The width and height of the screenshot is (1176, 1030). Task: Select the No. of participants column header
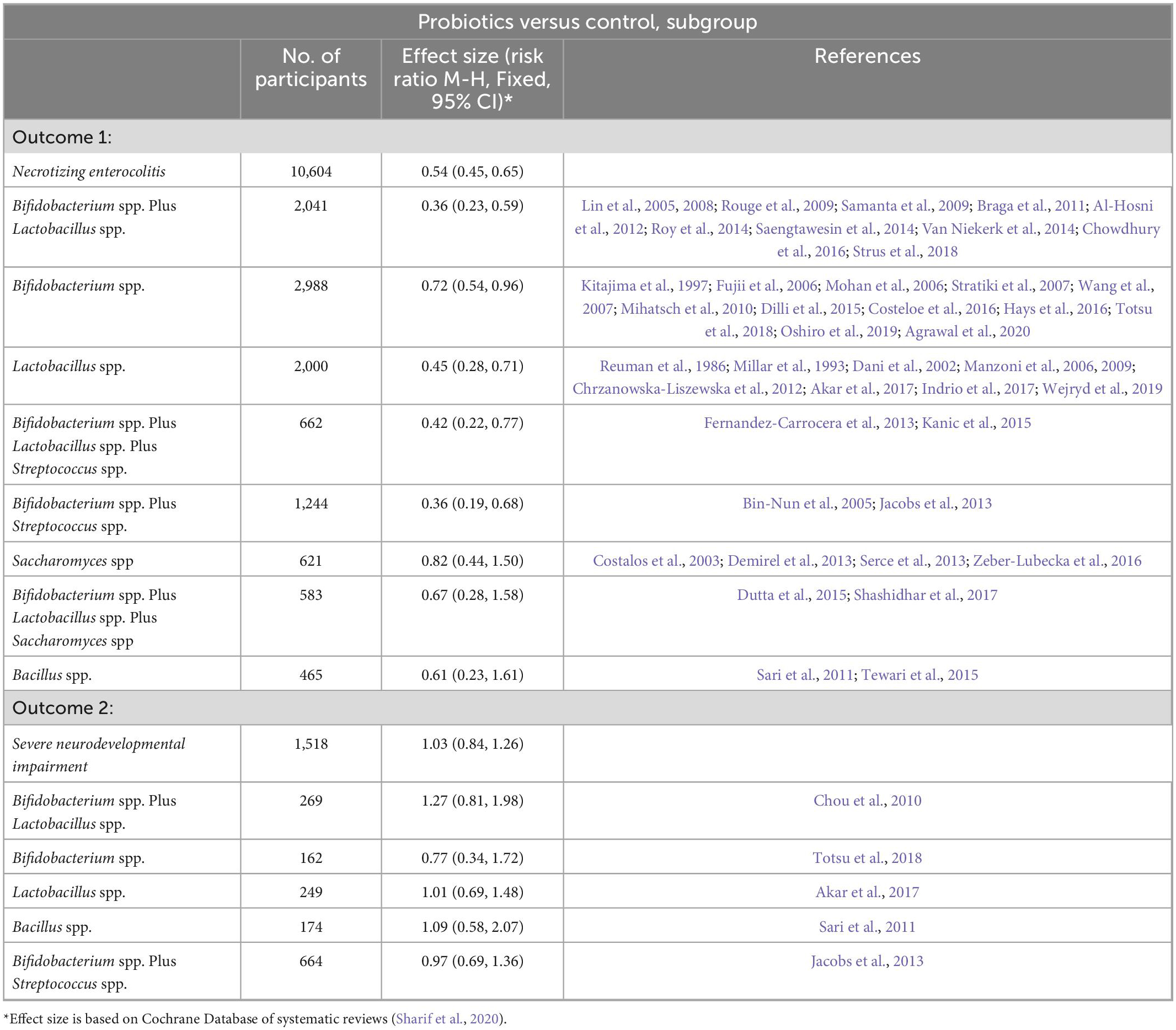click(311, 67)
